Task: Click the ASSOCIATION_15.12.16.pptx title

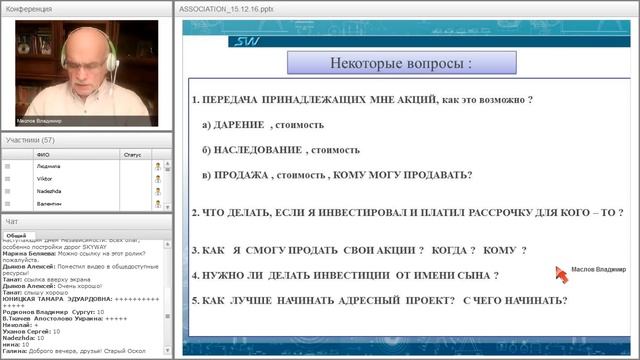Action: 226,9
